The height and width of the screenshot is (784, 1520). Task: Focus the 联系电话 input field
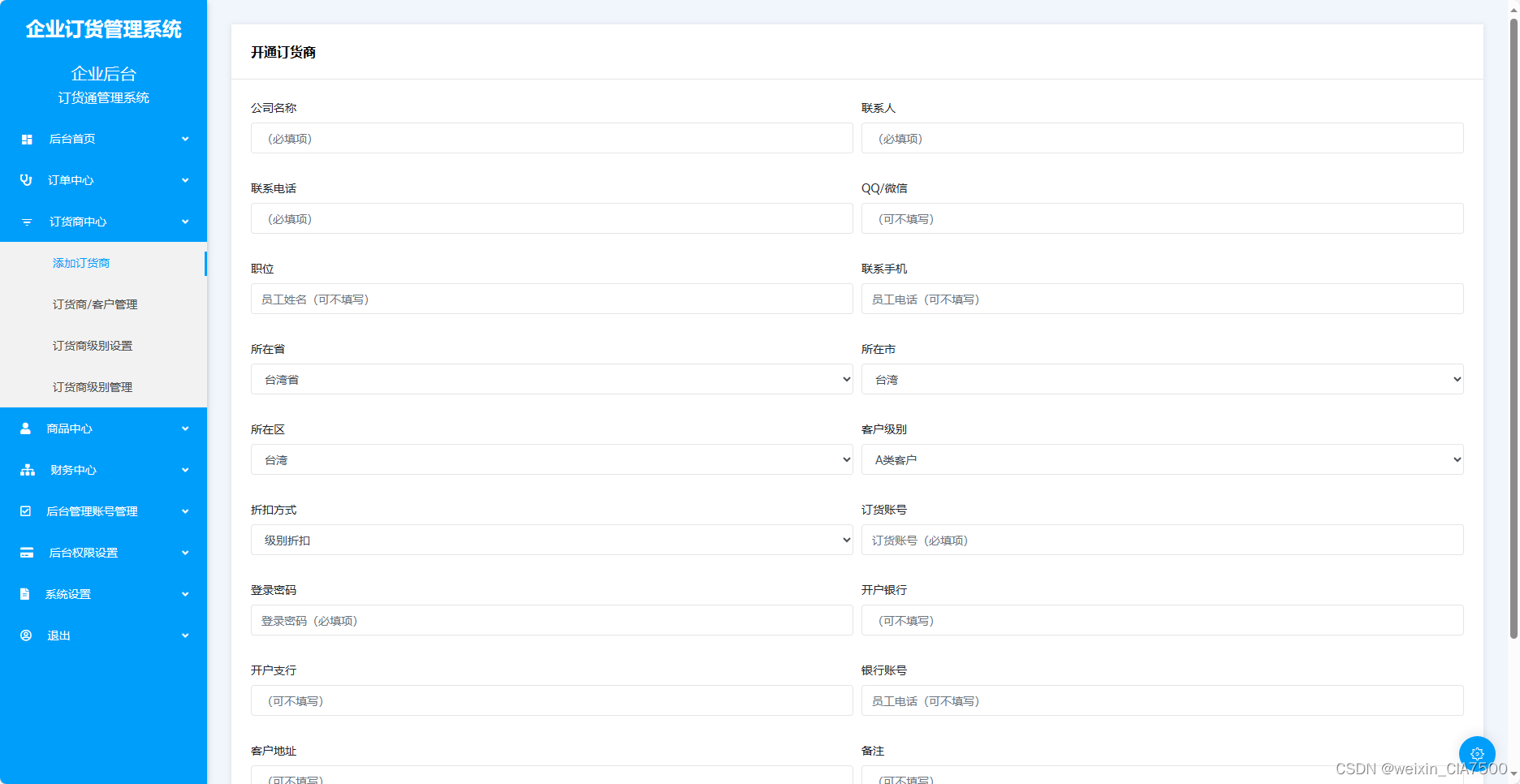tap(552, 218)
